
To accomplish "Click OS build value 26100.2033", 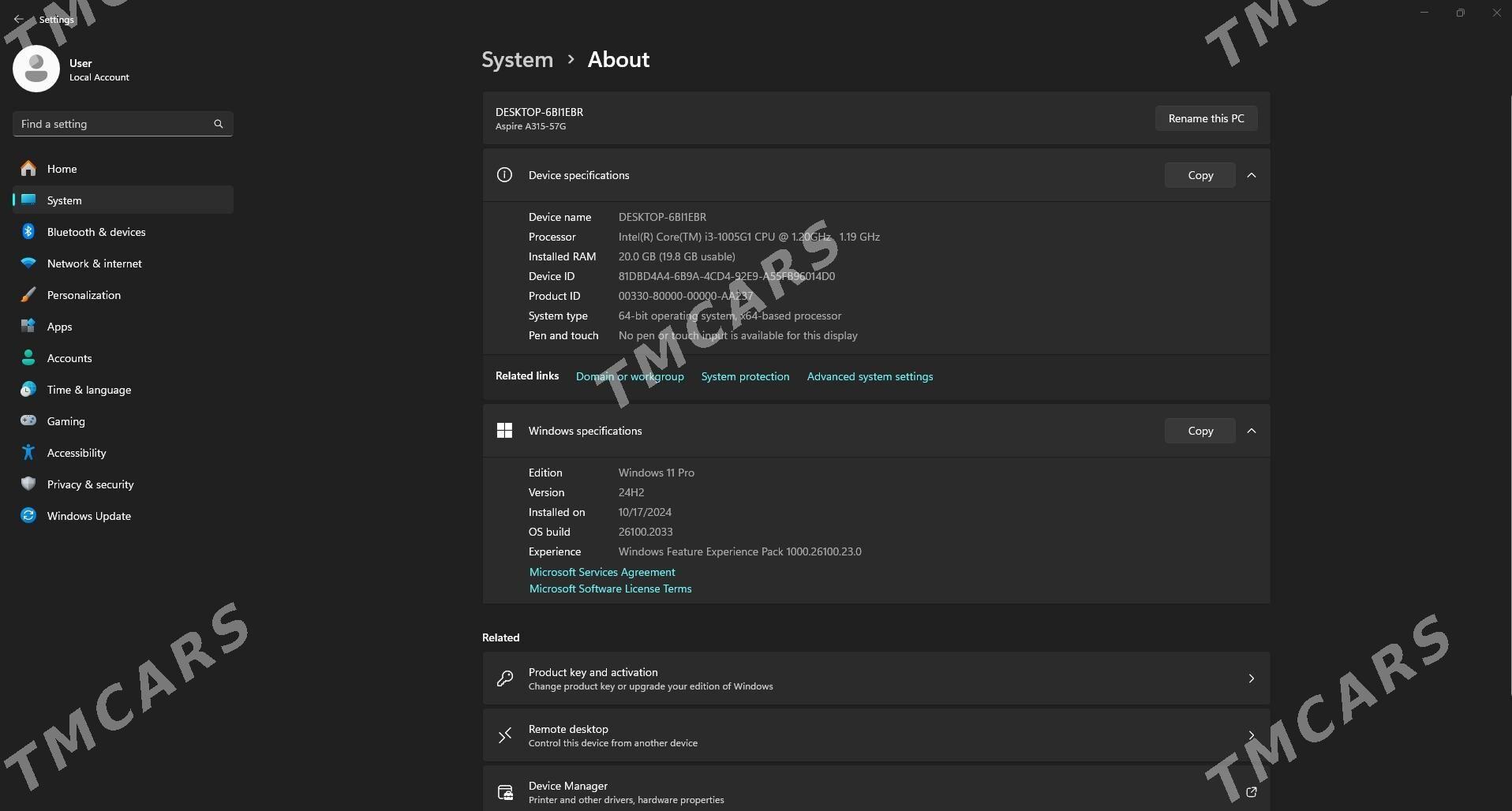I will (646, 532).
